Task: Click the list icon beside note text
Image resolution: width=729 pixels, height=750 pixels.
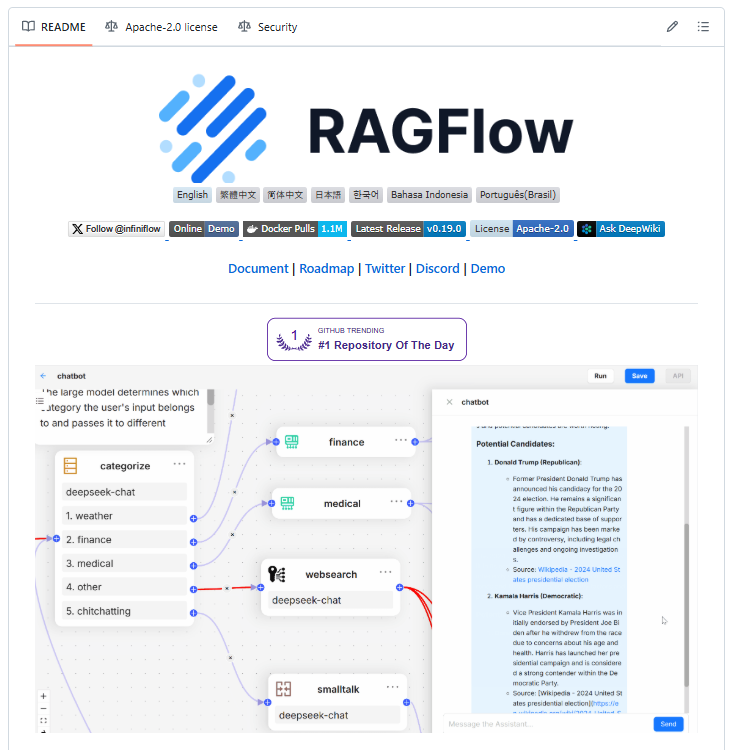Action: pyautogui.click(x=39, y=401)
